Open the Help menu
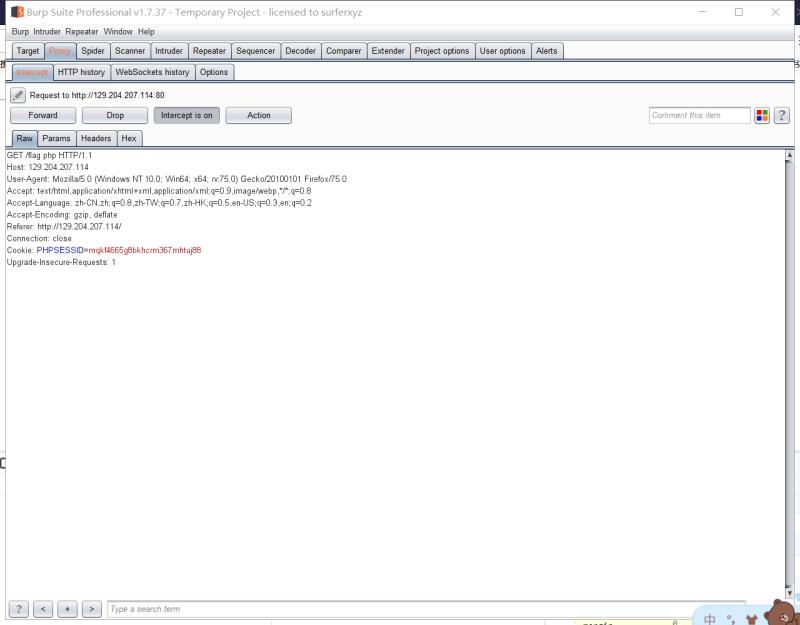Screen dimensions: 800x625 (146, 32)
